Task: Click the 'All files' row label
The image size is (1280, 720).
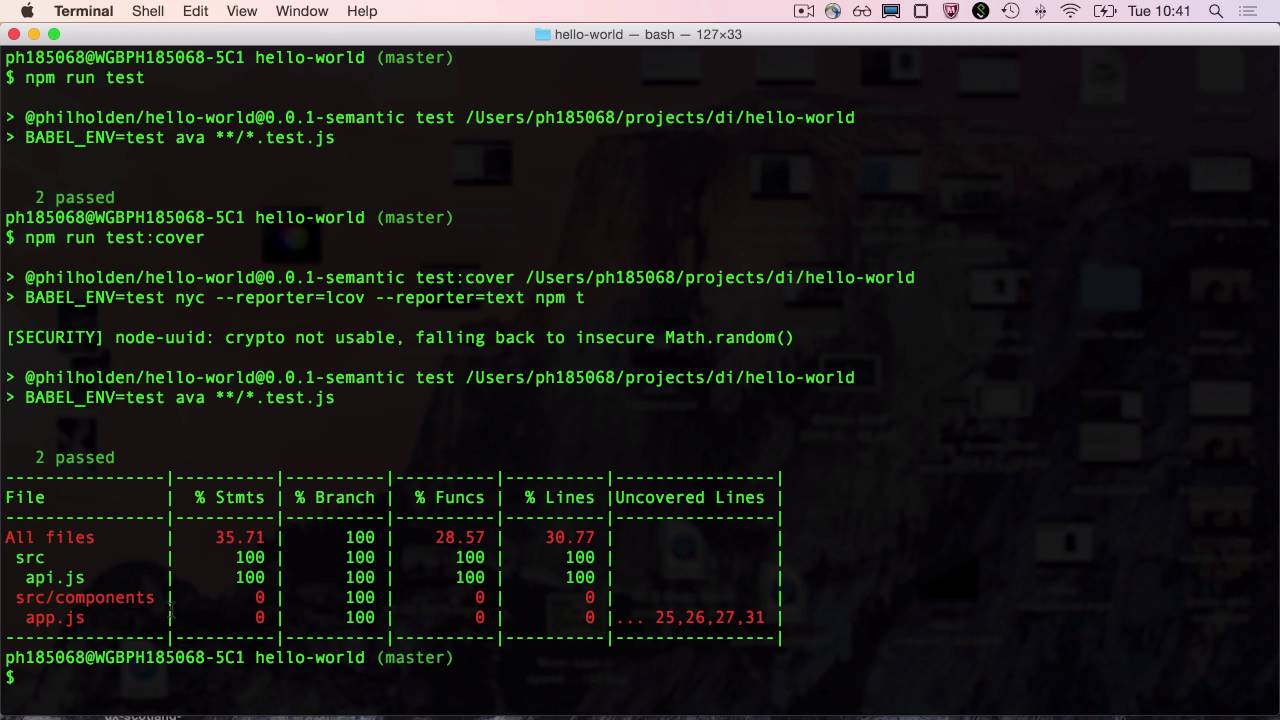Action: click(50, 538)
